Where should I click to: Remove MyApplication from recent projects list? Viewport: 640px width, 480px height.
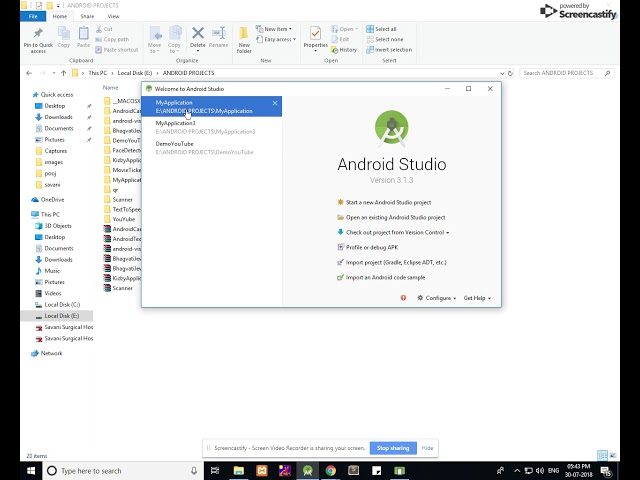click(275, 103)
